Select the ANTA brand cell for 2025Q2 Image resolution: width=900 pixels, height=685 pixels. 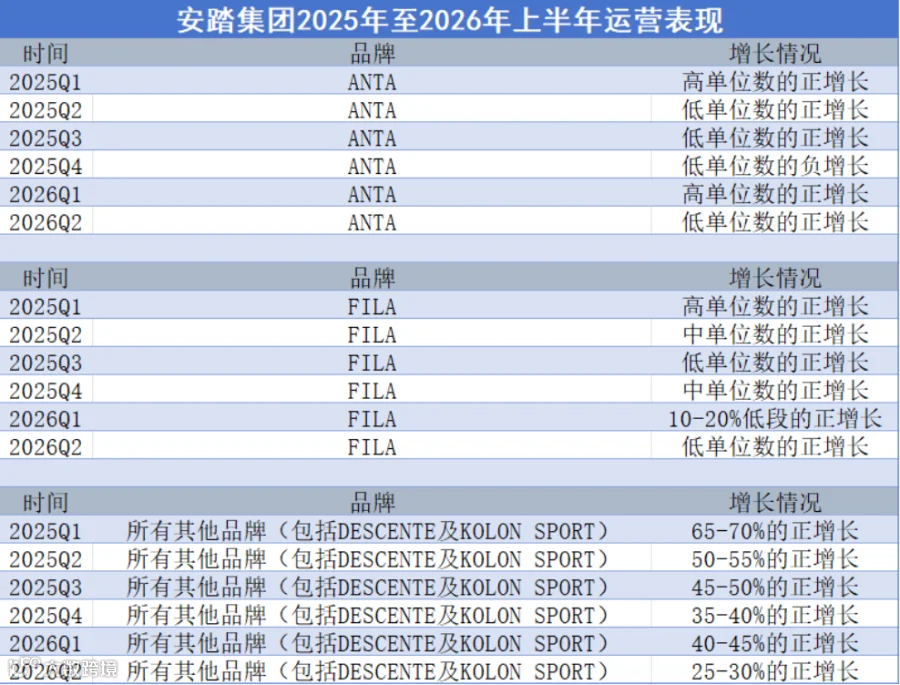click(372, 110)
